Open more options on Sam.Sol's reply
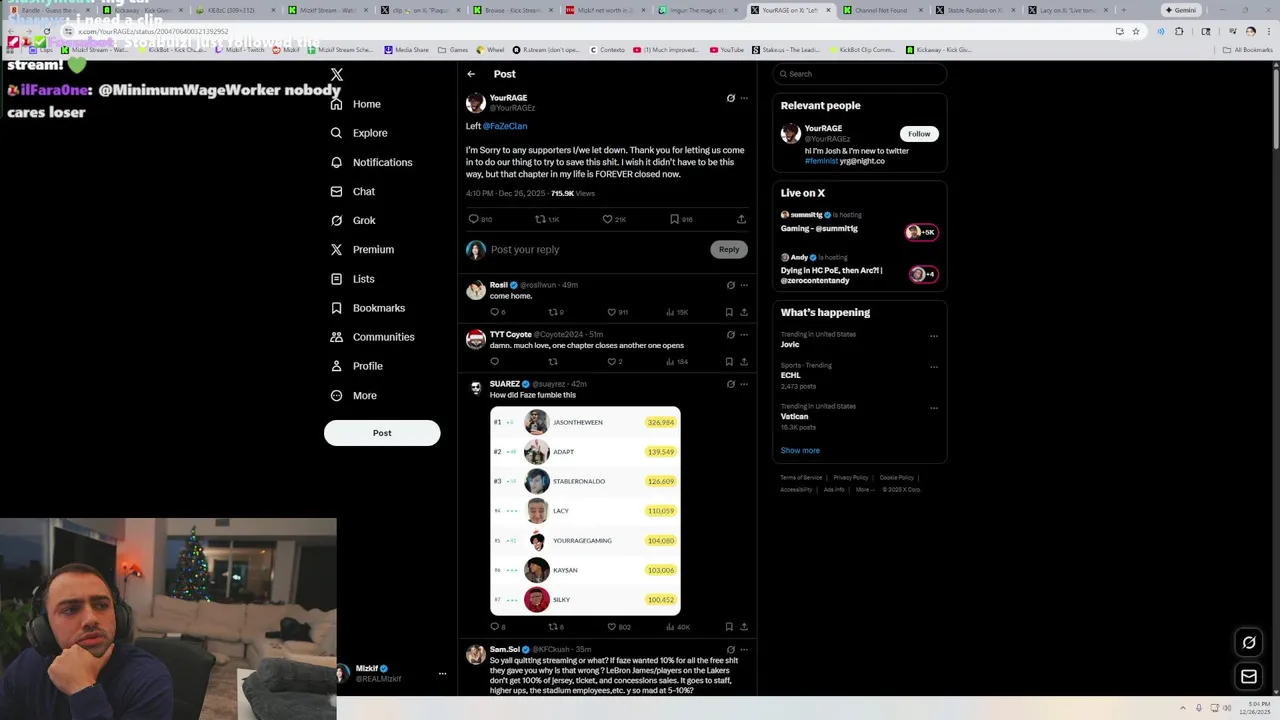 tap(744, 650)
